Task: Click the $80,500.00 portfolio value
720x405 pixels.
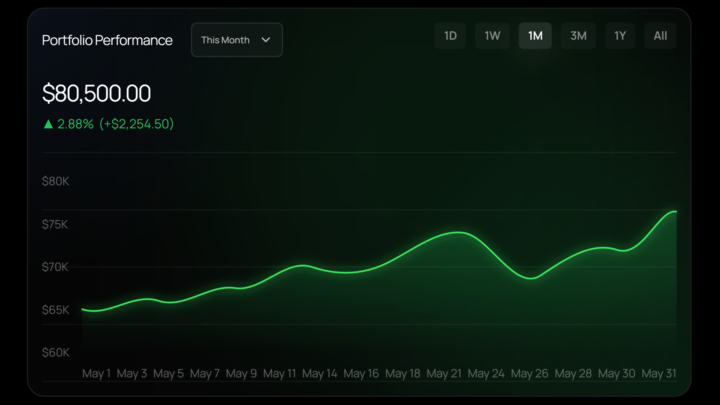Action: [x=96, y=93]
